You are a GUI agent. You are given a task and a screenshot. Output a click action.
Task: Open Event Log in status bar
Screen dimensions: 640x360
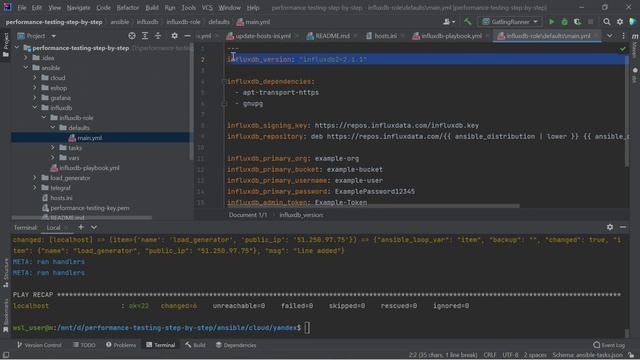click(609, 345)
